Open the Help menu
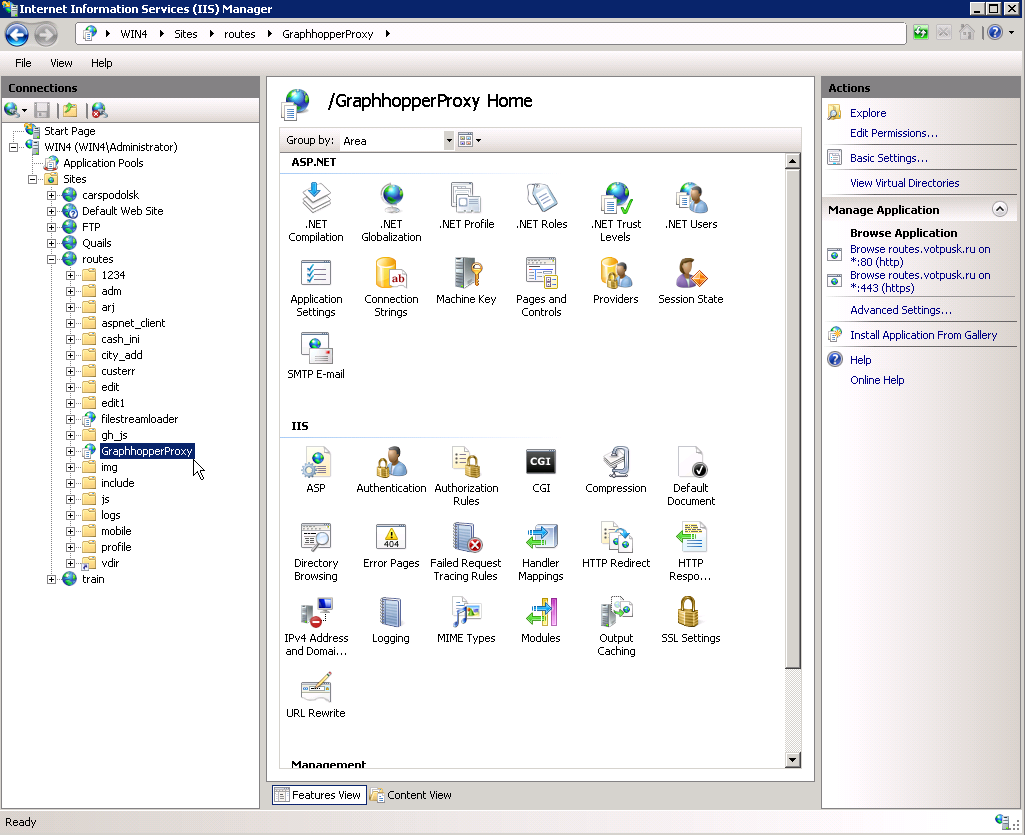Image resolution: width=1025 pixels, height=835 pixels. pos(101,63)
